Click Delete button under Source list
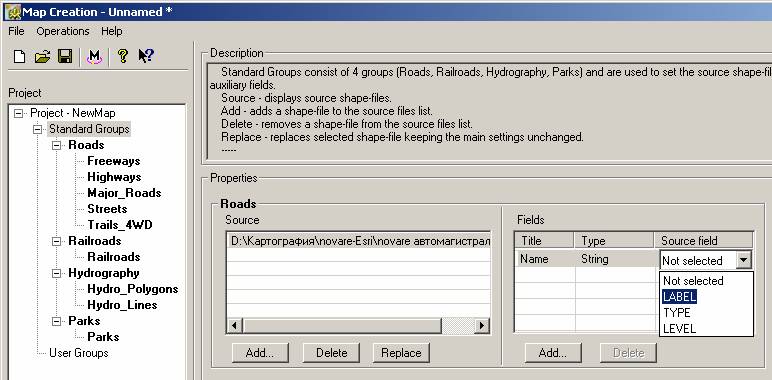 [331, 353]
